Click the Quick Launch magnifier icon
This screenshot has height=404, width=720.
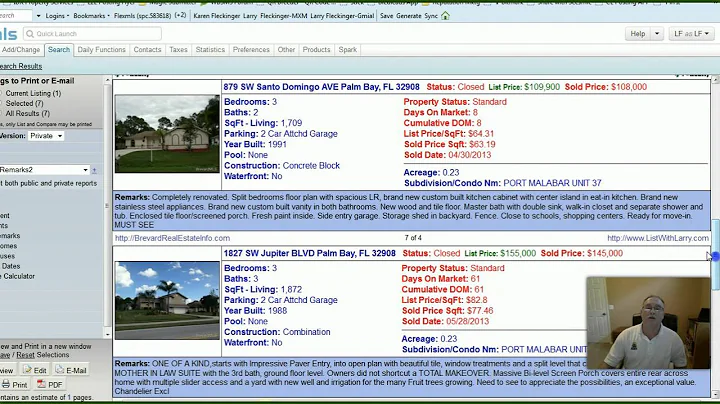tap(30, 34)
